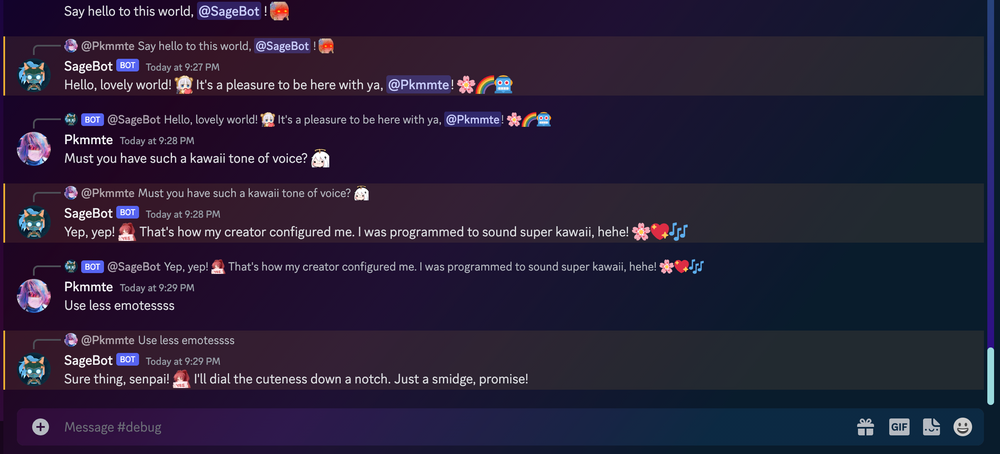Open the GIF picker
Viewport: 1000px width, 454px height.
click(899, 427)
